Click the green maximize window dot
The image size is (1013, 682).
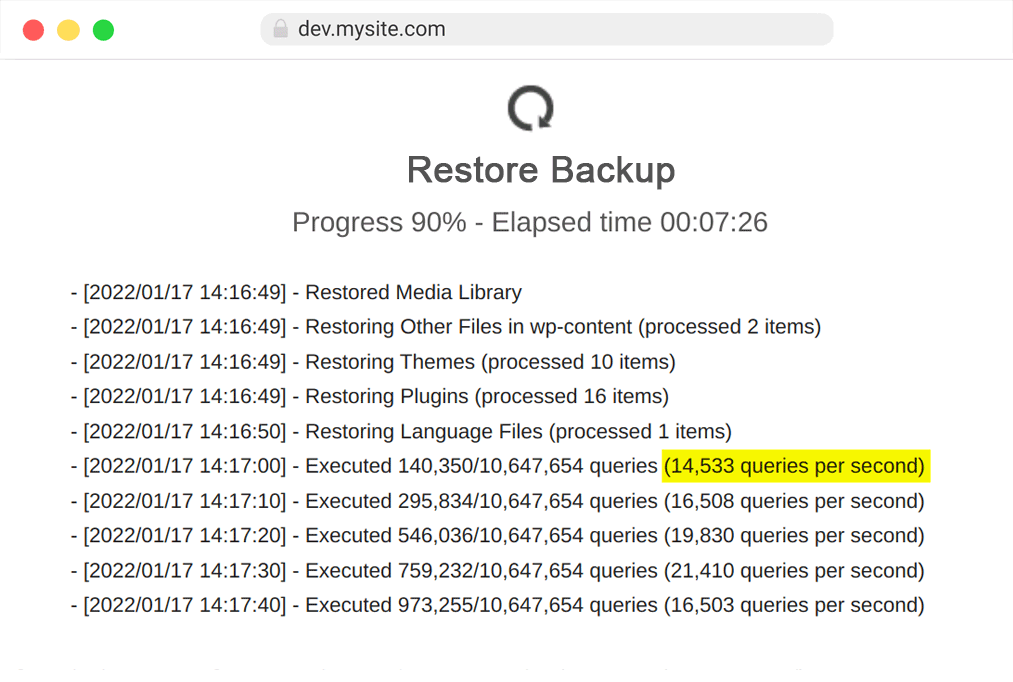click(103, 30)
